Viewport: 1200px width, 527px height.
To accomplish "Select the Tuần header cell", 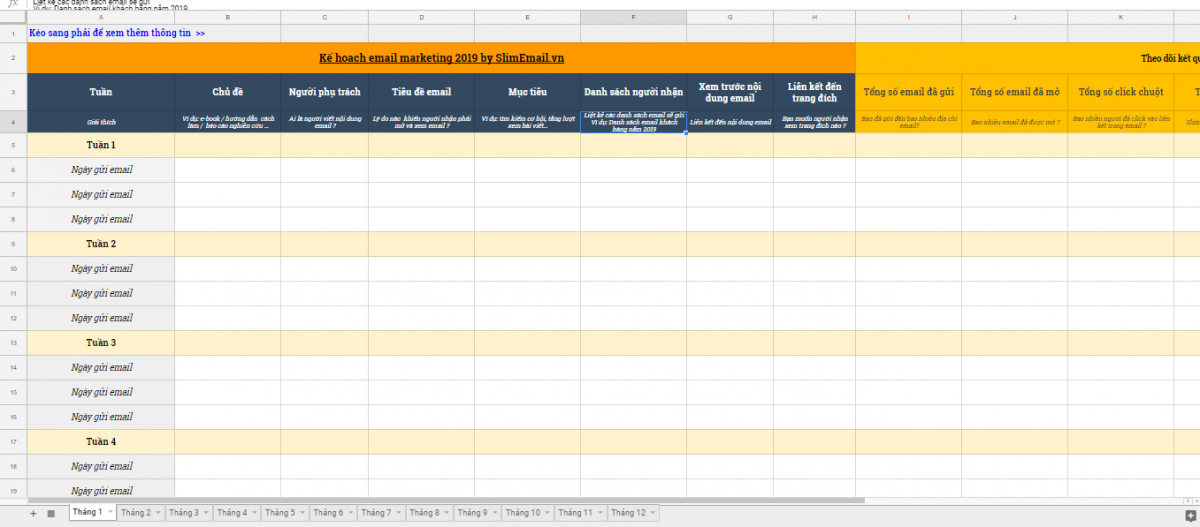I will point(101,92).
